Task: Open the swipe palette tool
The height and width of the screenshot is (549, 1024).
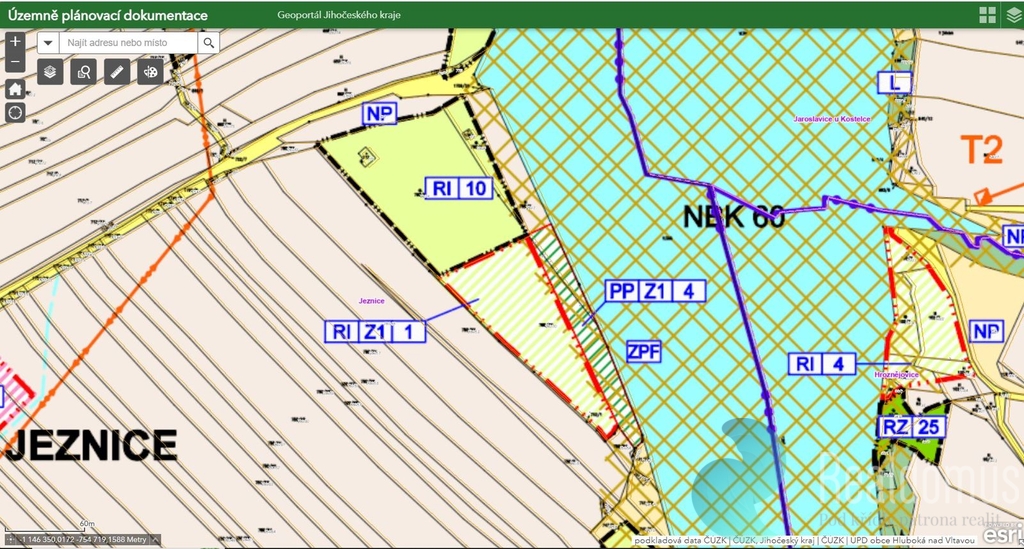Action: (x=150, y=72)
